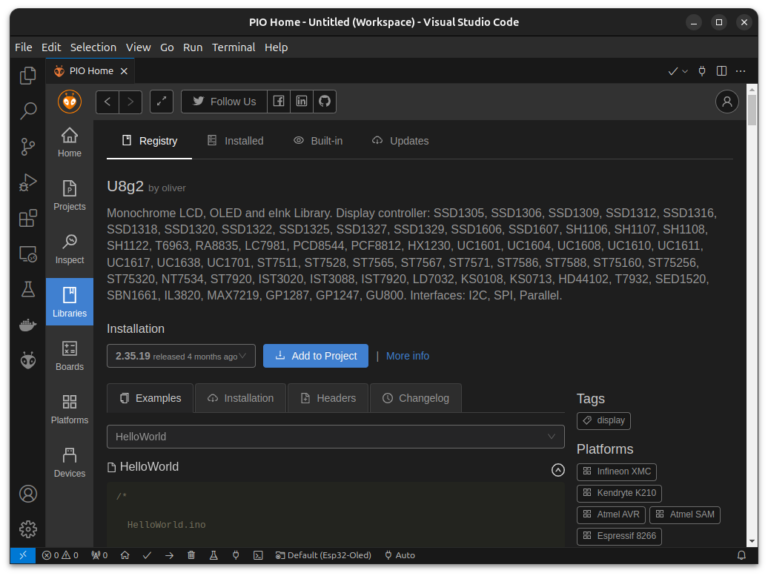Open the version 2.35.19 dropdown
Image resolution: width=768 pixels, height=576 pixels.
(181, 356)
